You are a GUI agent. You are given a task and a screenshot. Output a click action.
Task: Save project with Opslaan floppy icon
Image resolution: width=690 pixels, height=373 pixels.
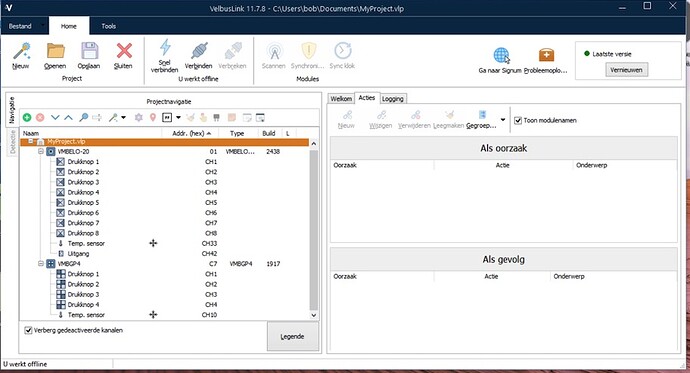click(x=89, y=51)
